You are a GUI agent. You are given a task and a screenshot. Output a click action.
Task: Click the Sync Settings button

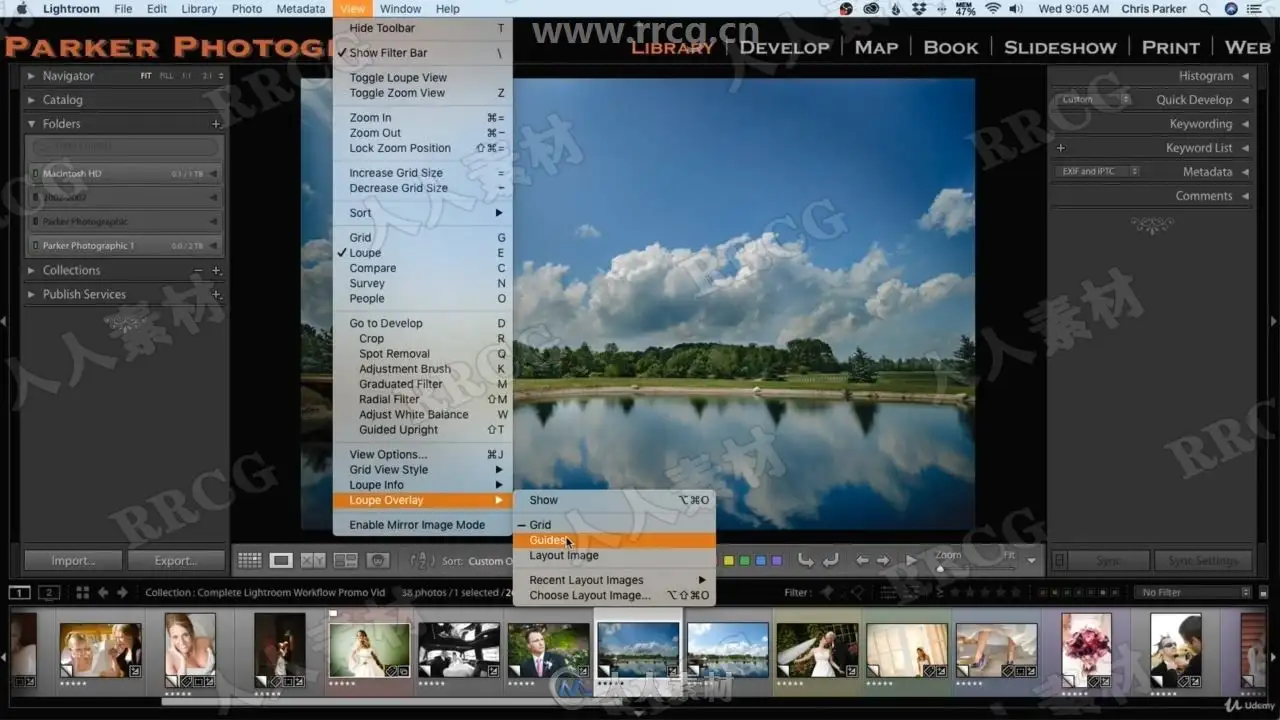[1202, 561]
